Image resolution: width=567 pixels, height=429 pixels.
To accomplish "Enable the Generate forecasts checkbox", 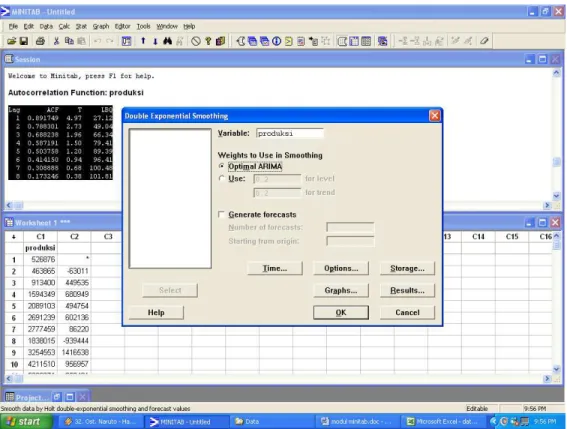I will click(221, 214).
